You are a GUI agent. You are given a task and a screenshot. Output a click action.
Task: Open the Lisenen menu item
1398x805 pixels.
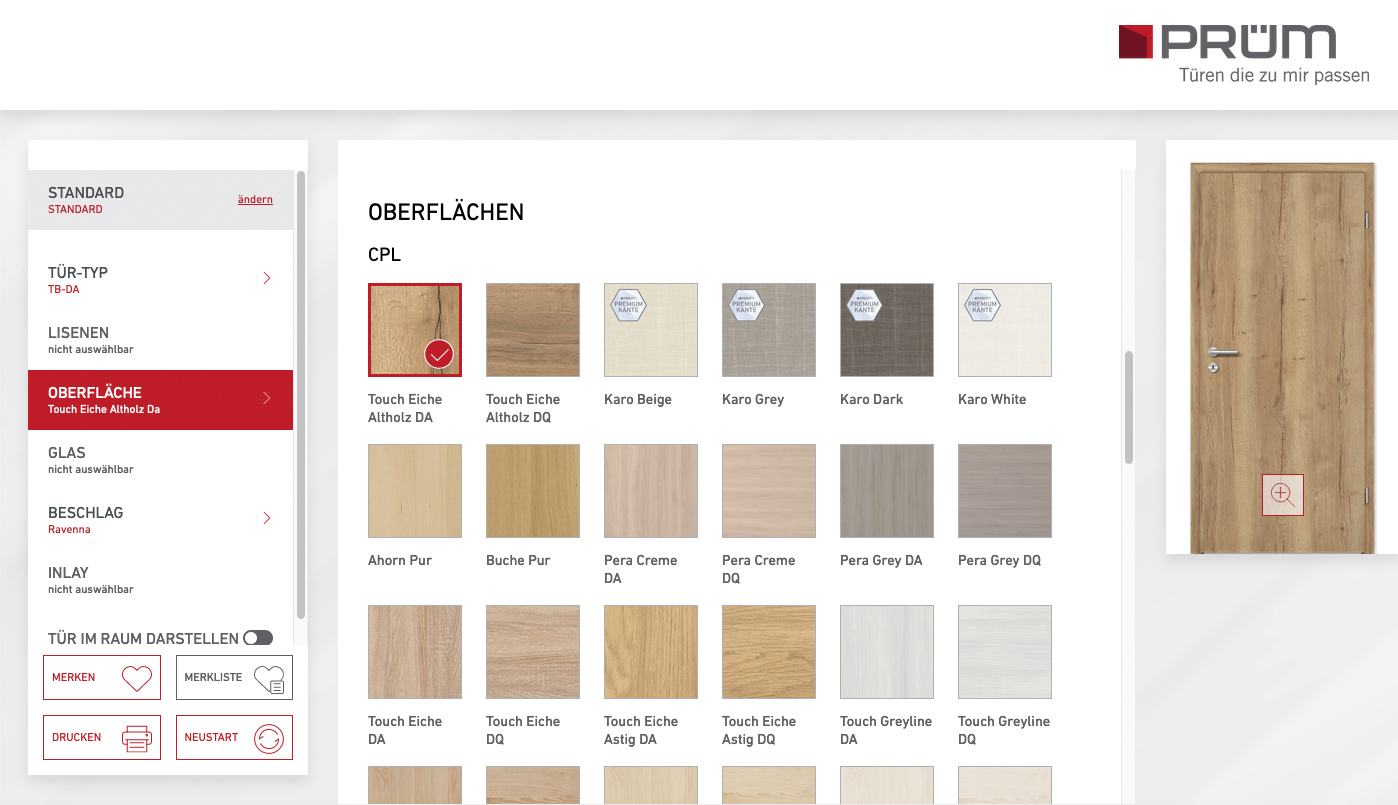tap(160, 340)
